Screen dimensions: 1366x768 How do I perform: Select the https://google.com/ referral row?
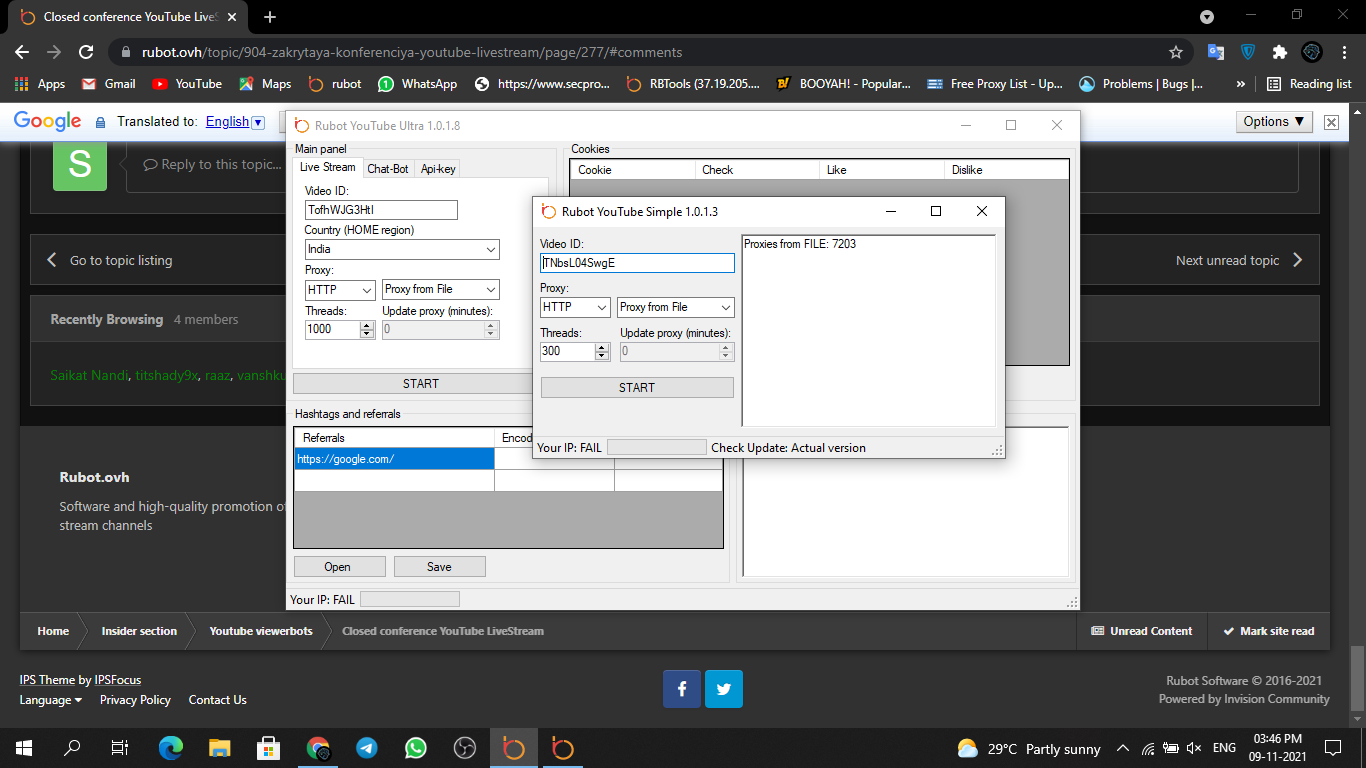pos(394,459)
